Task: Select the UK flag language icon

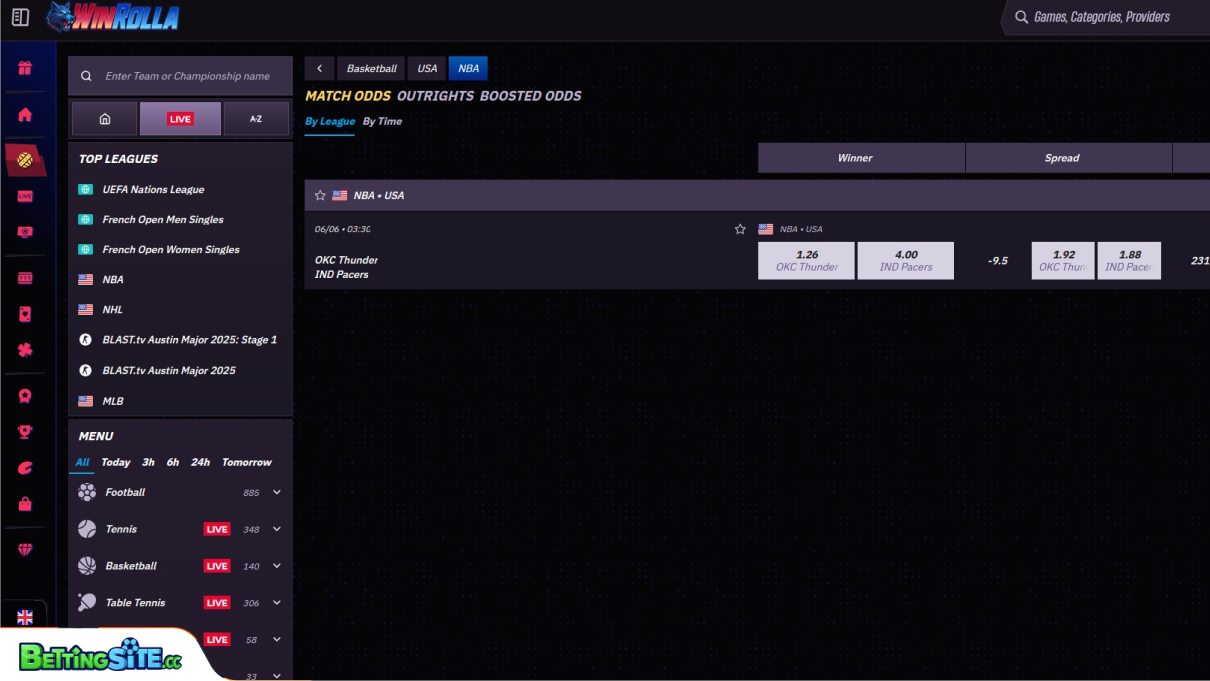Action: coord(25,617)
